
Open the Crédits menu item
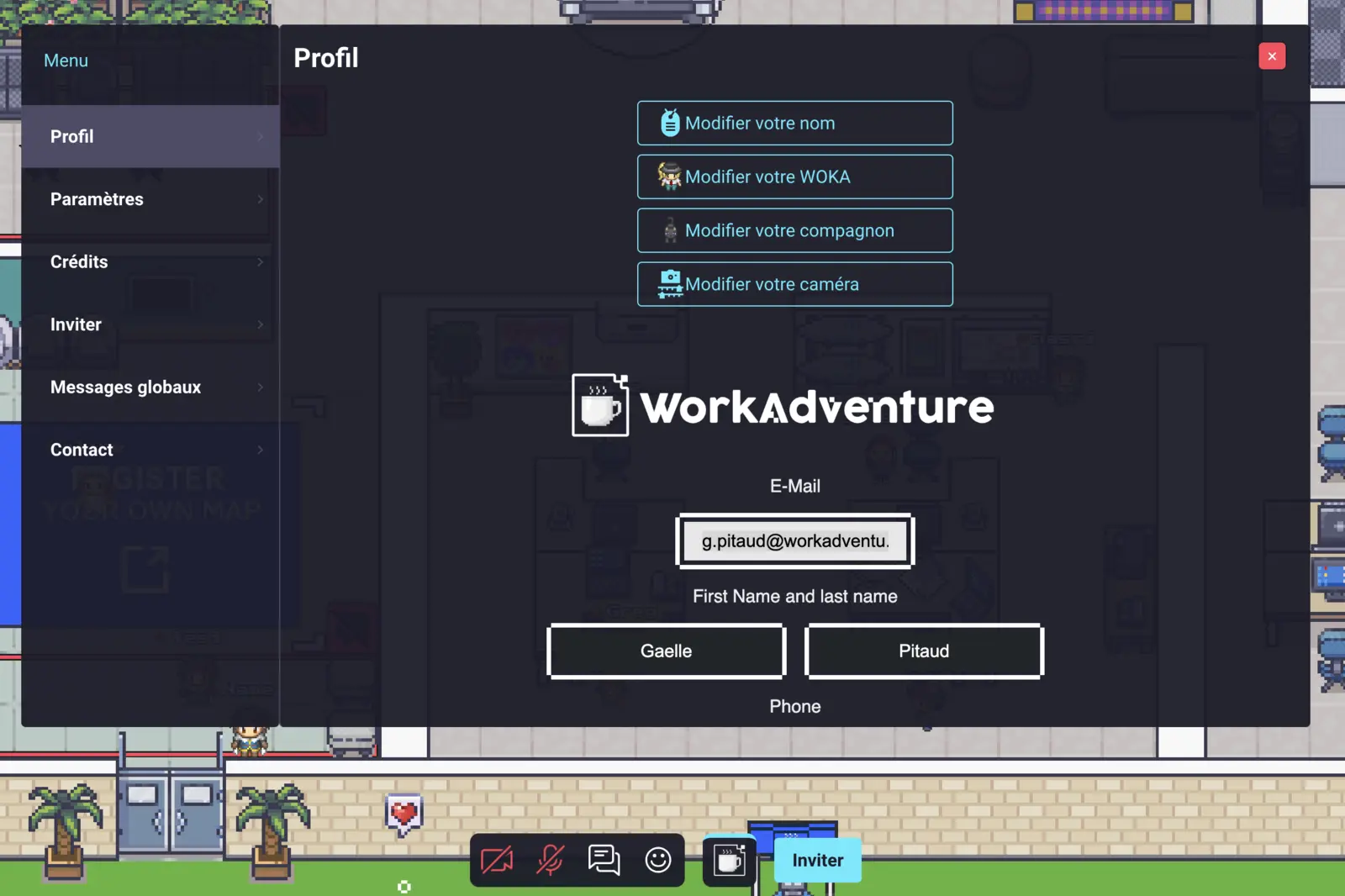[150, 261]
